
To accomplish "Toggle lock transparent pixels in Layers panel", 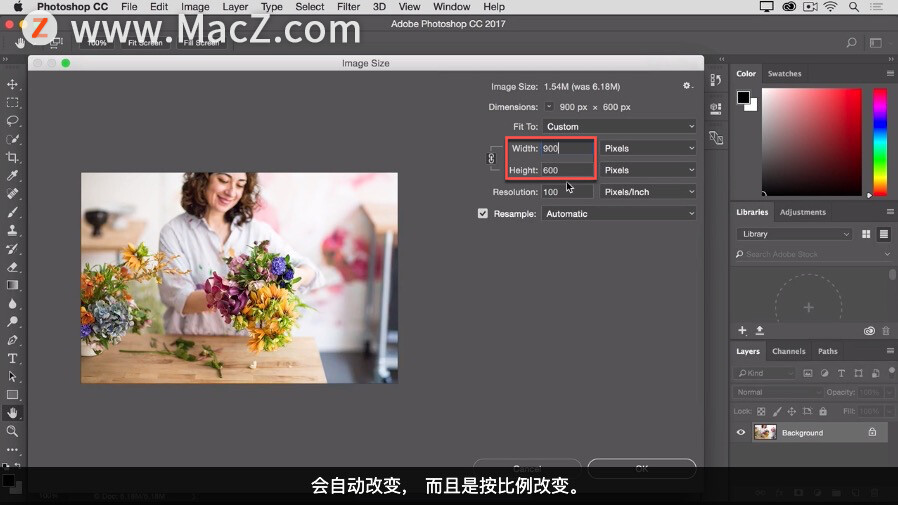I will [761, 411].
